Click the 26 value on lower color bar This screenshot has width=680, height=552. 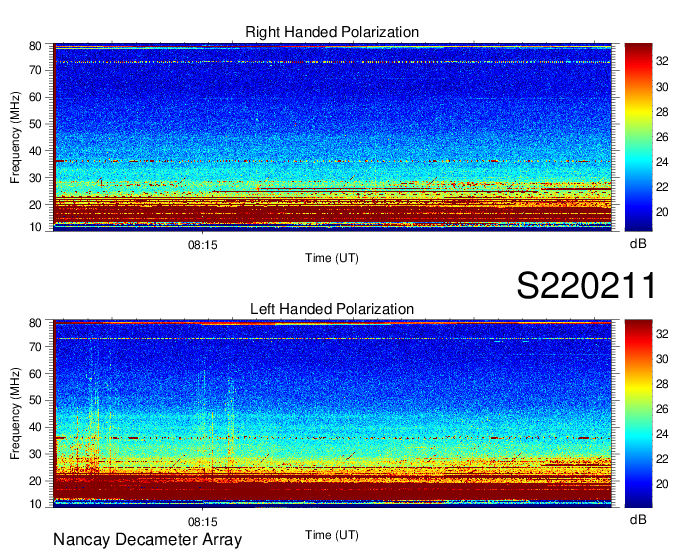coord(662,409)
